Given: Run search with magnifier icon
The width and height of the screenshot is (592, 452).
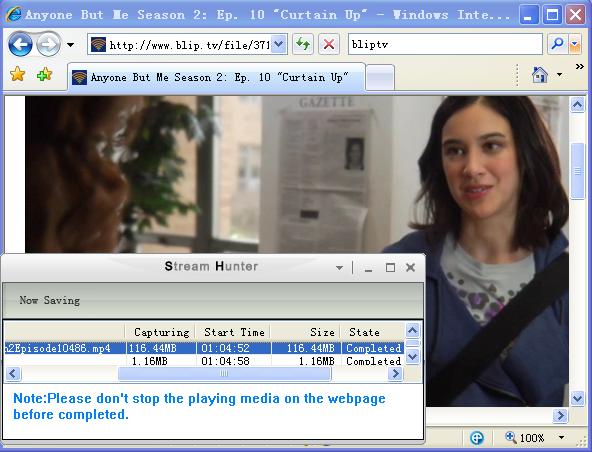Looking at the screenshot, I should pos(557,44).
